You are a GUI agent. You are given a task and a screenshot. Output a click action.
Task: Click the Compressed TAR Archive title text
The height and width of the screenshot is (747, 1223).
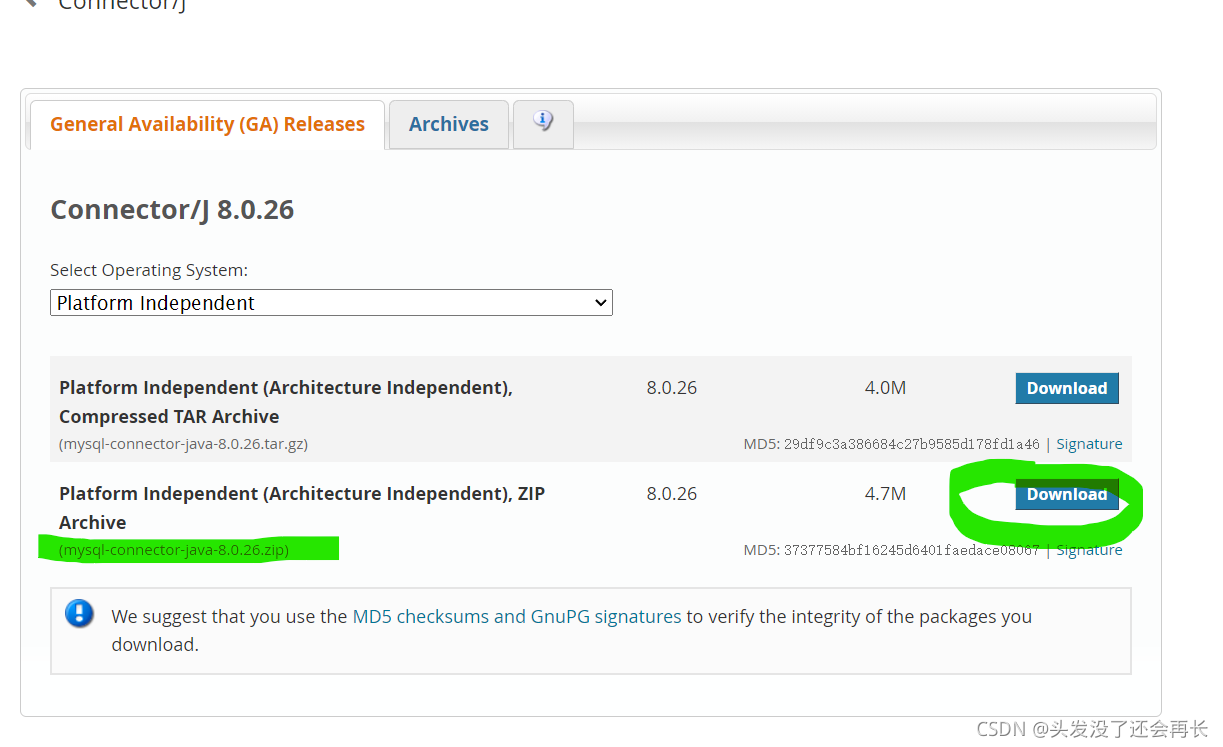click(x=286, y=402)
